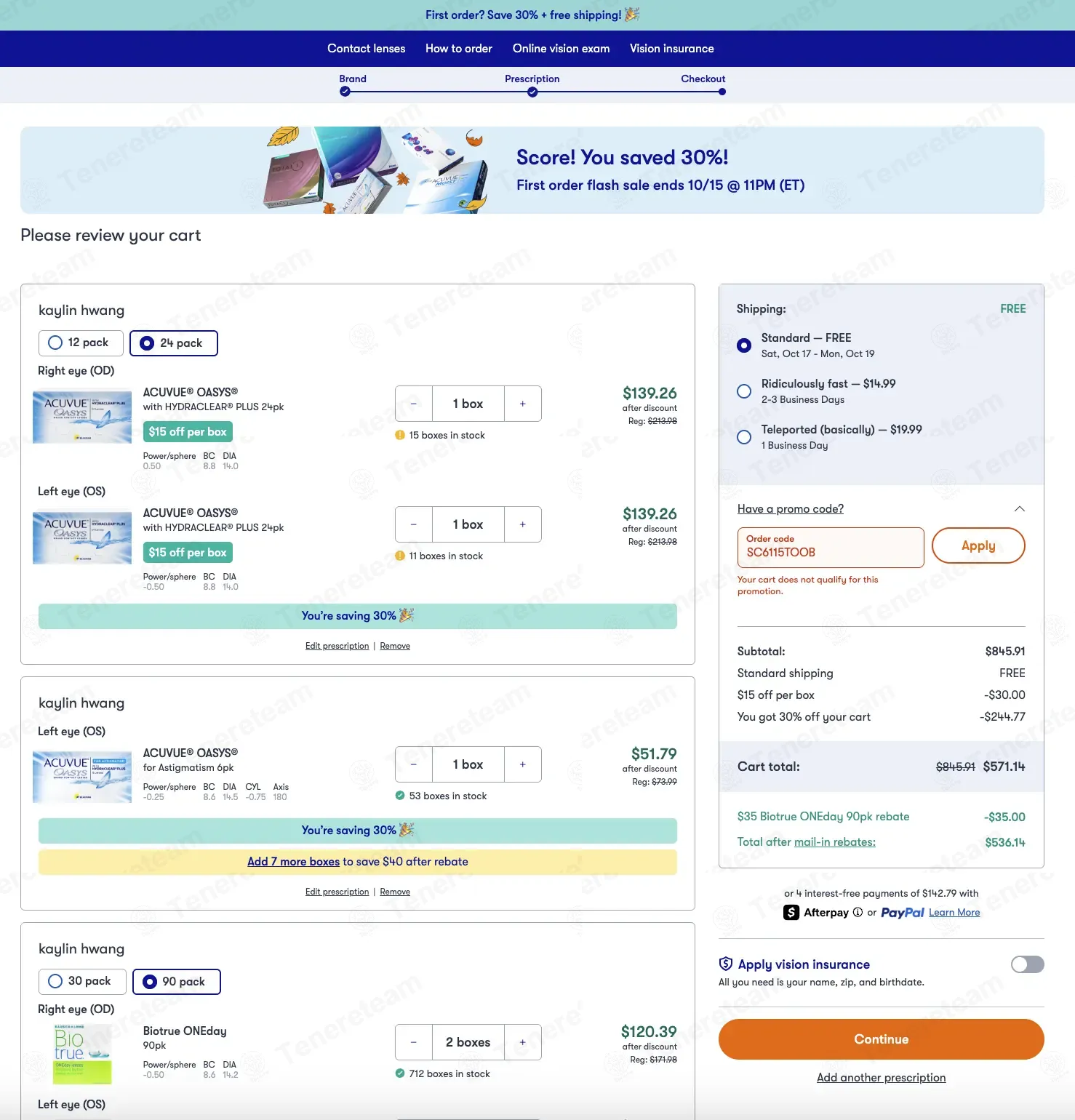Image resolution: width=1075 pixels, height=1120 pixels.
Task: Click the Prescription step marker
Action: (x=532, y=92)
